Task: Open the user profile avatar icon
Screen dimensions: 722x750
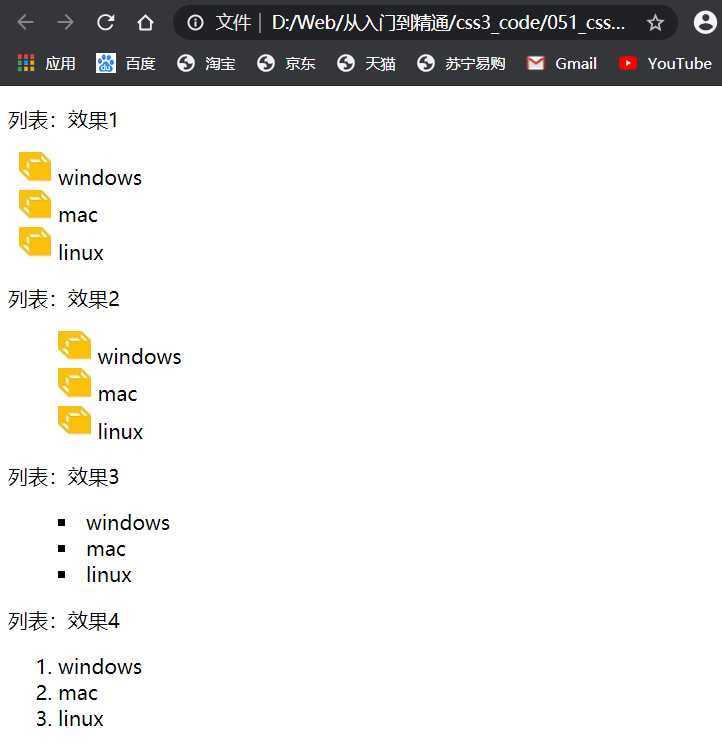Action: 705,22
